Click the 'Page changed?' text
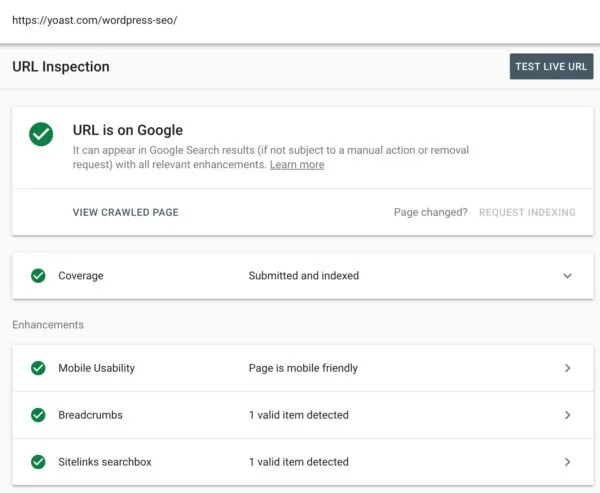This screenshot has height=493, width=600. pos(430,212)
